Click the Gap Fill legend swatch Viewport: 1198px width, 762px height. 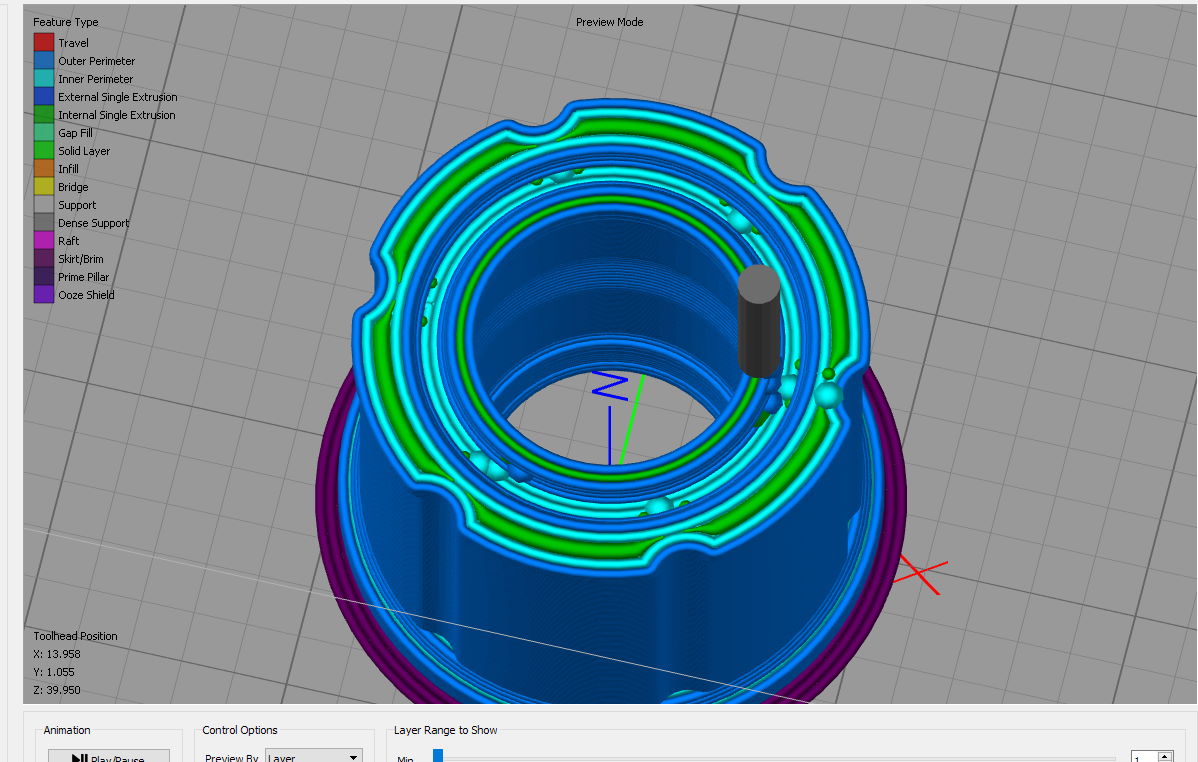pyautogui.click(x=44, y=133)
